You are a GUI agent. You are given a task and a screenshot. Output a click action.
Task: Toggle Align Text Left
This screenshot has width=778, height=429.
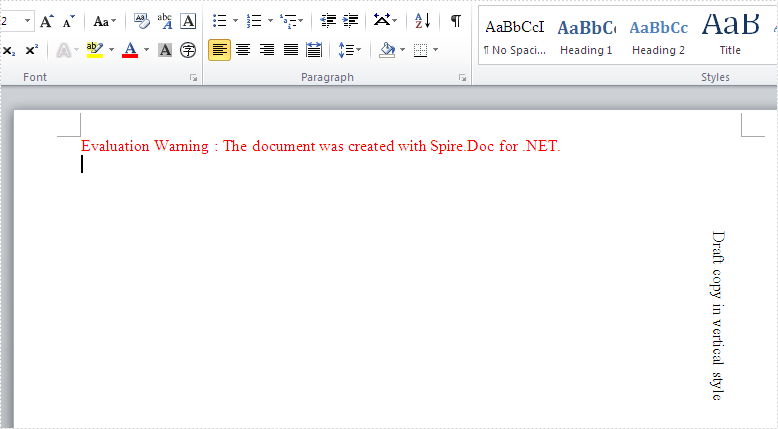pos(219,50)
